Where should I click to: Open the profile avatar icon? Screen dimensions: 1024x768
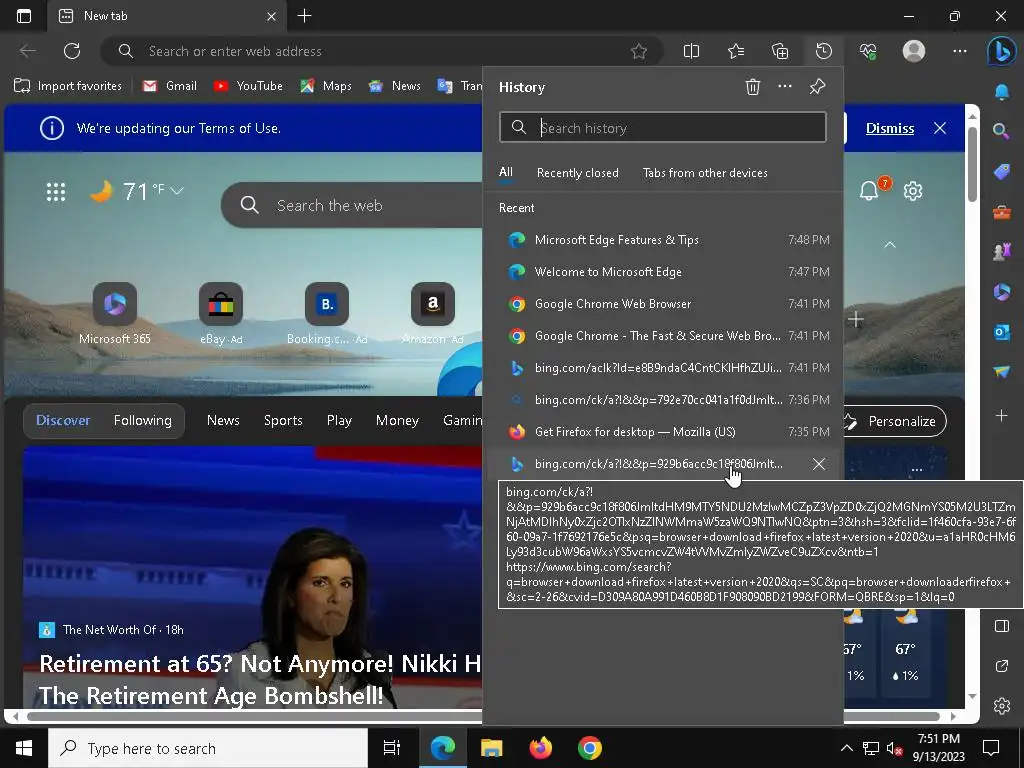[914, 51]
